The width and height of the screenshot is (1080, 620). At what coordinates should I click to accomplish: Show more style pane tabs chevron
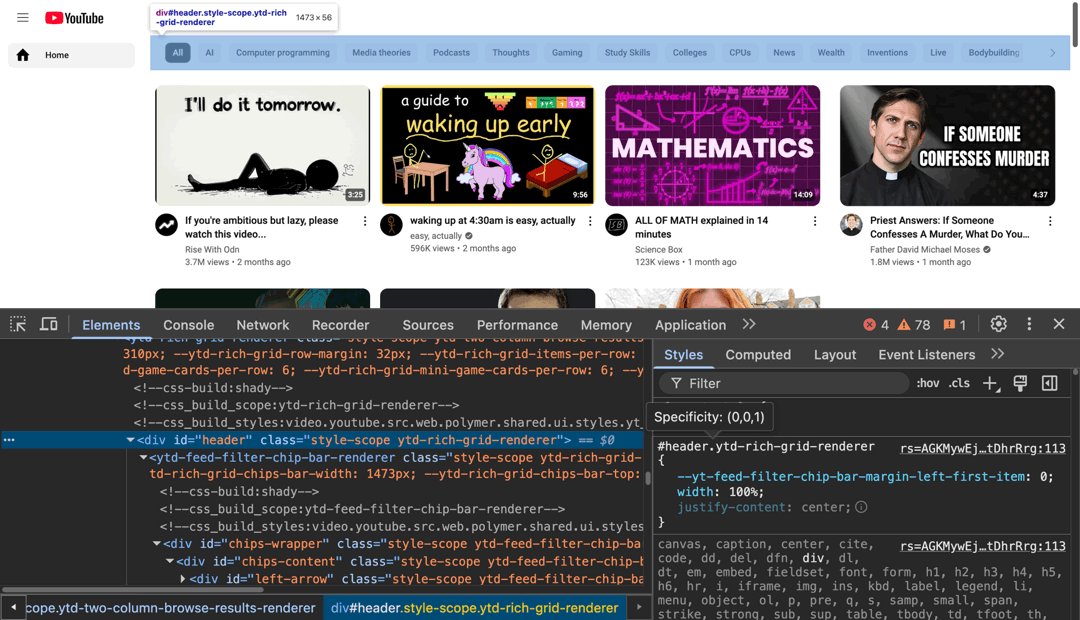point(997,354)
